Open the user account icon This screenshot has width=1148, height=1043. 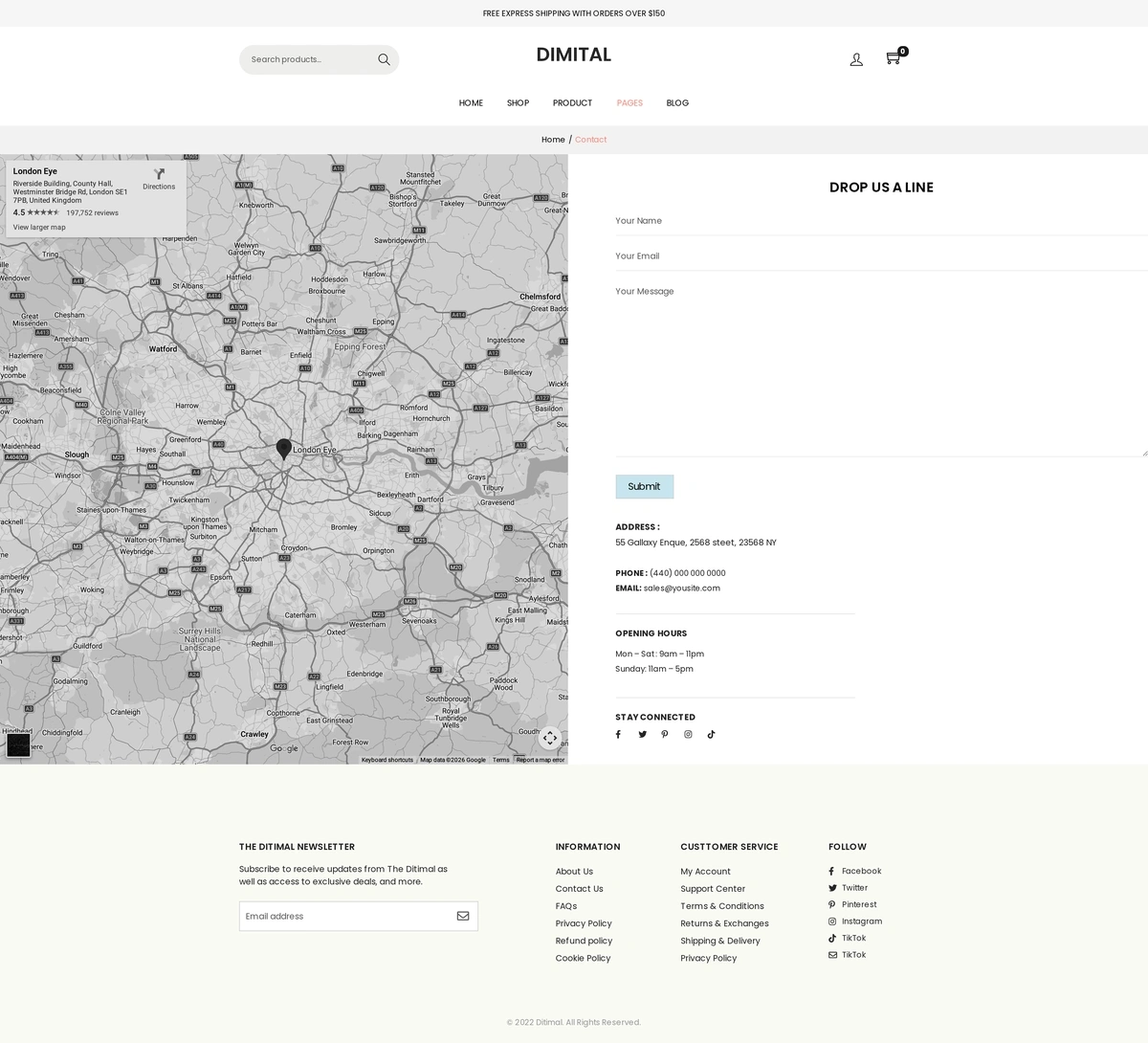pyautogui.click(x=856, y=59)
